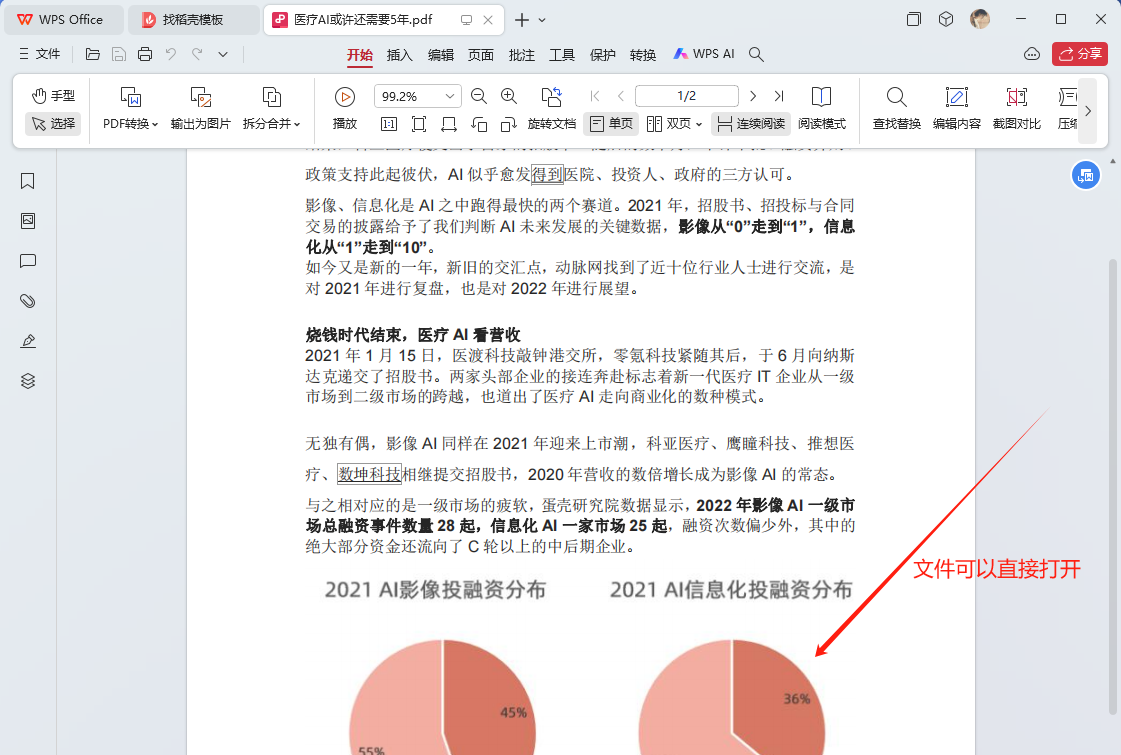This screenshot has height=755, width=1121.
Task: Click the zoom out magnifier icon
Action: coord(479,96)
